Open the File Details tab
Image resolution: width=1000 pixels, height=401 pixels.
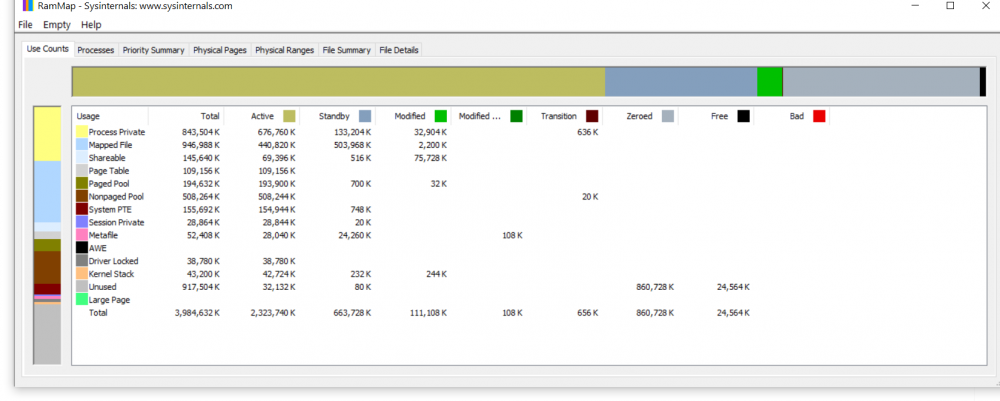399,50
